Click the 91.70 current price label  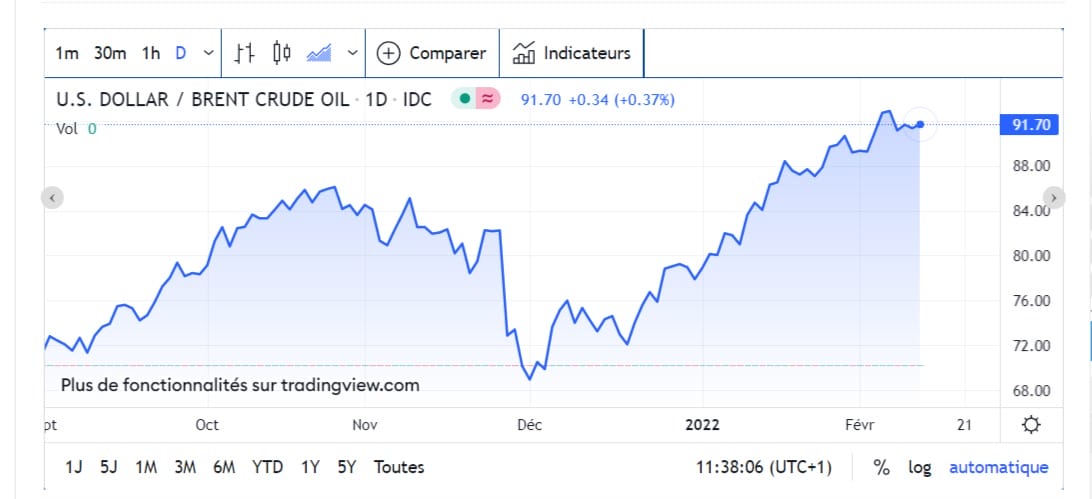[1030, 125]
